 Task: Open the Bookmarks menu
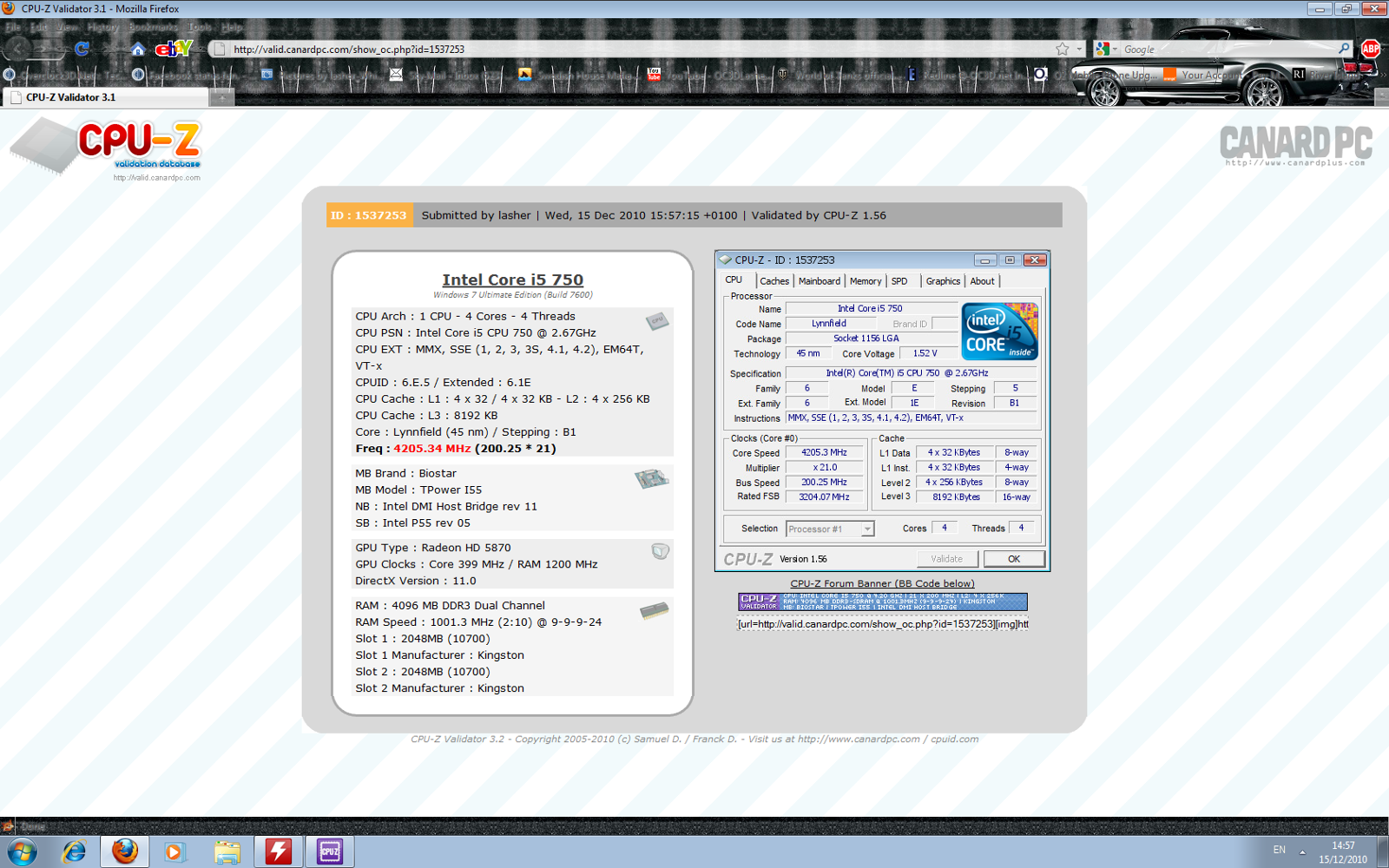[x=154, y=28]
